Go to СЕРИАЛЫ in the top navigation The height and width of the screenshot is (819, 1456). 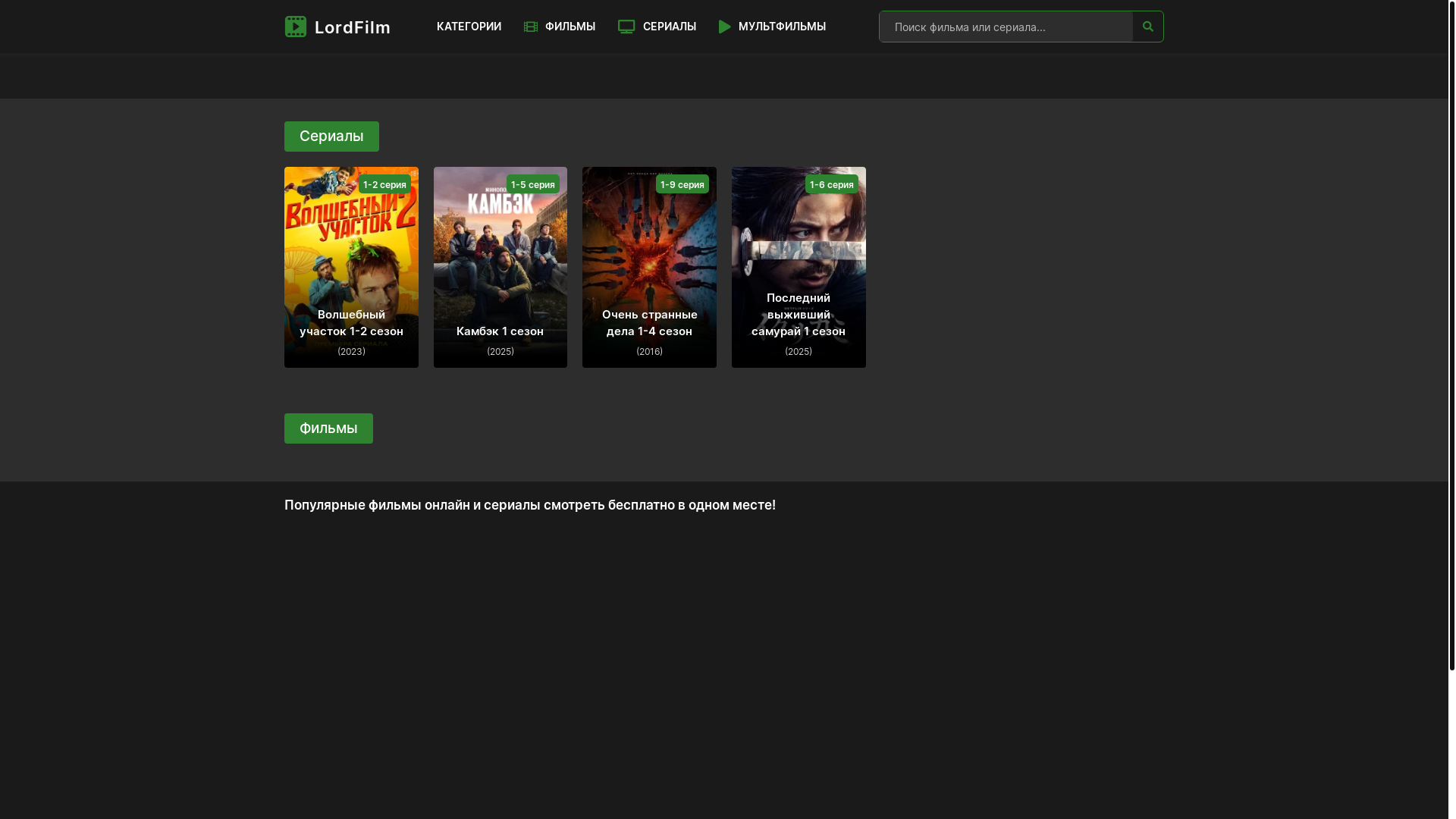click(670, 27)
